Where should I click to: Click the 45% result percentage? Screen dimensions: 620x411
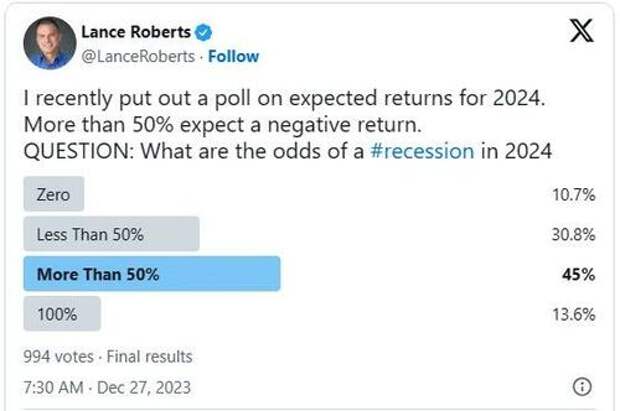click(578, 274)
